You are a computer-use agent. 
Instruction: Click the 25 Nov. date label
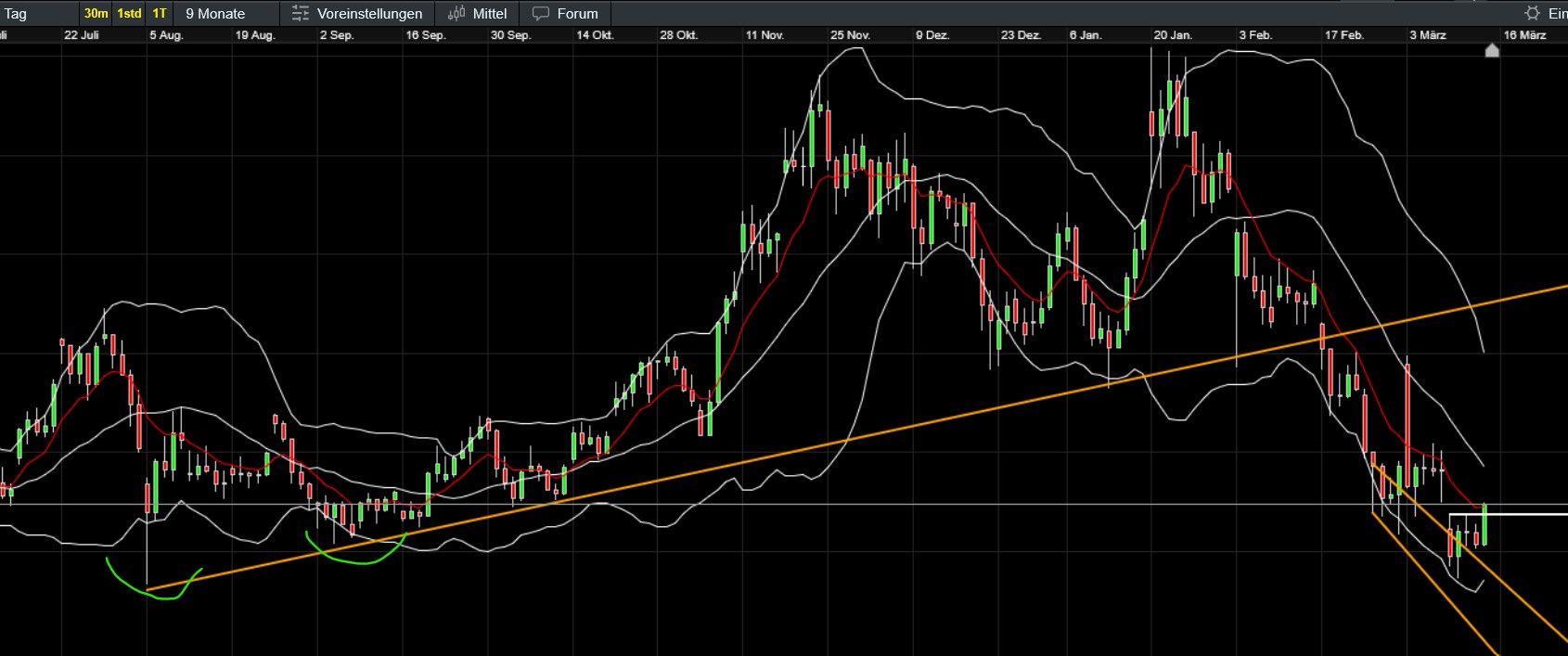click(x=850, y=35)
